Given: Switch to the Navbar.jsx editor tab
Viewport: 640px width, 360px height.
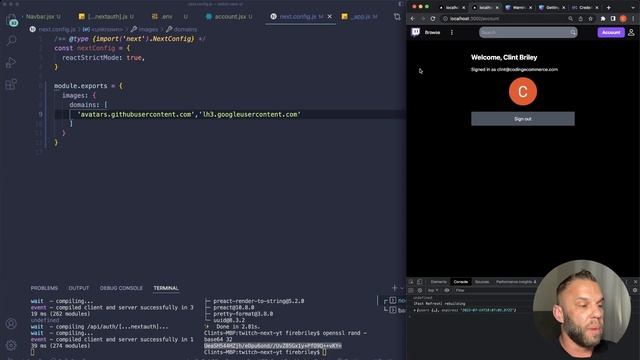Looking at the screenshot, I should [43, 17].
